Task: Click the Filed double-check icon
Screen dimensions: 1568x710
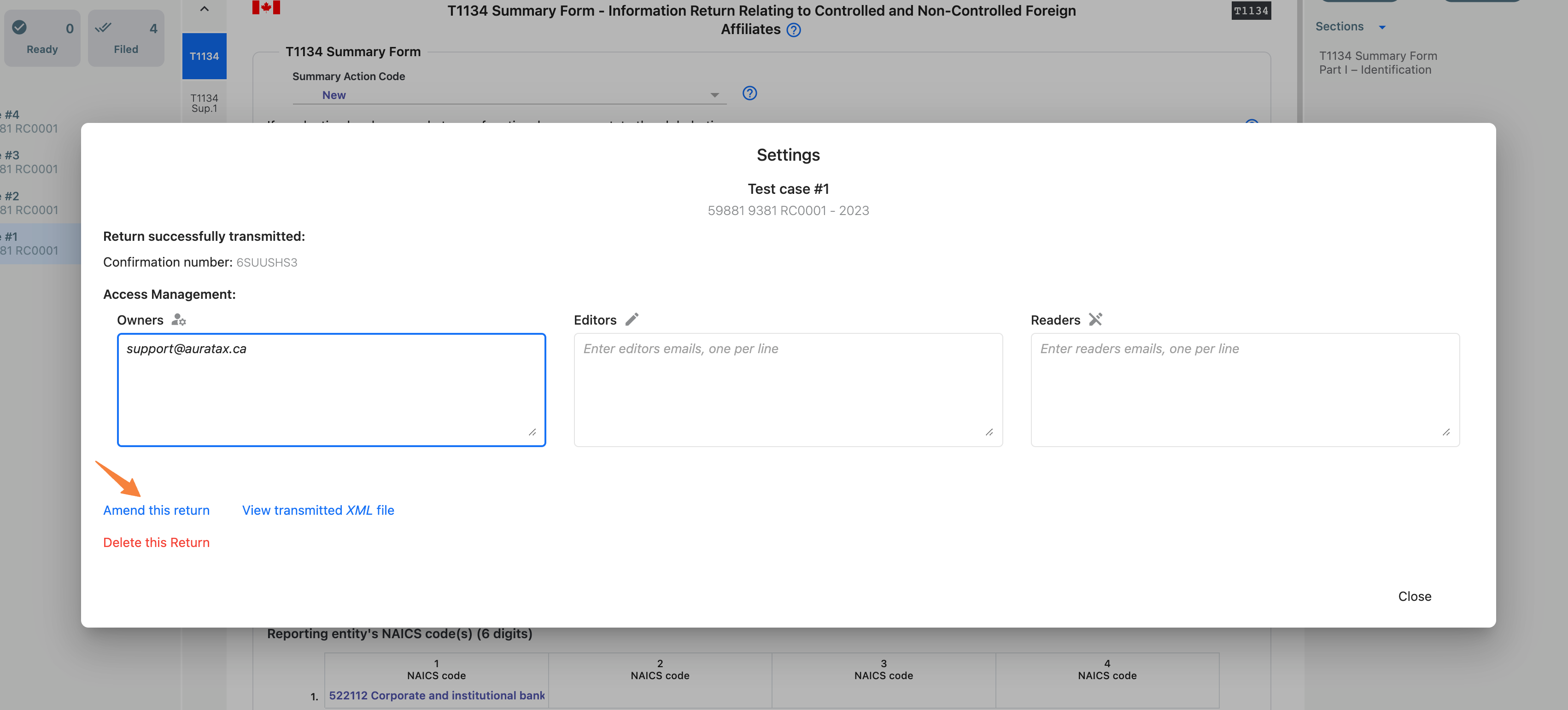Action: coord(103,27)
